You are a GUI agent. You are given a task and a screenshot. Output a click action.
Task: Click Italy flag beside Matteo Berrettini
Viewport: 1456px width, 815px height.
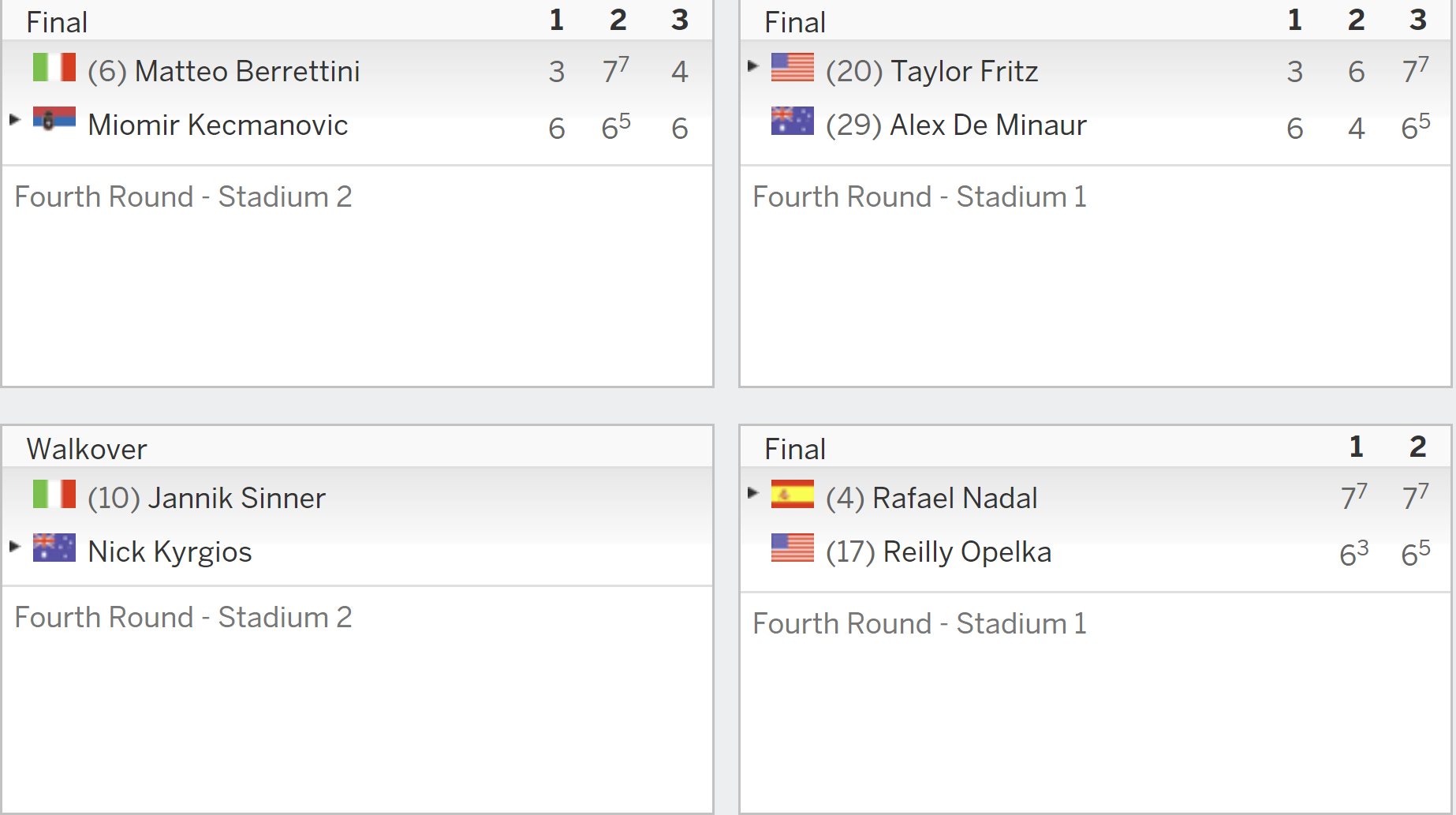[54, 67]
